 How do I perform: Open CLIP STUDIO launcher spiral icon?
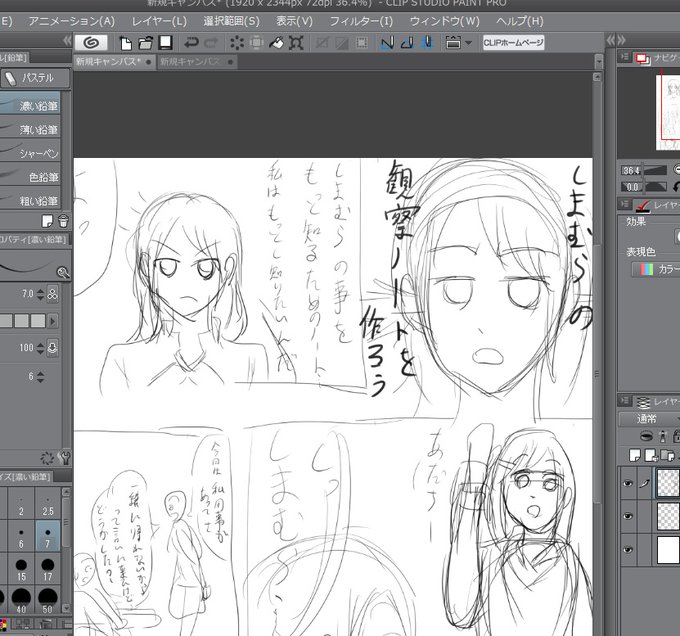[x=91, y=42]
